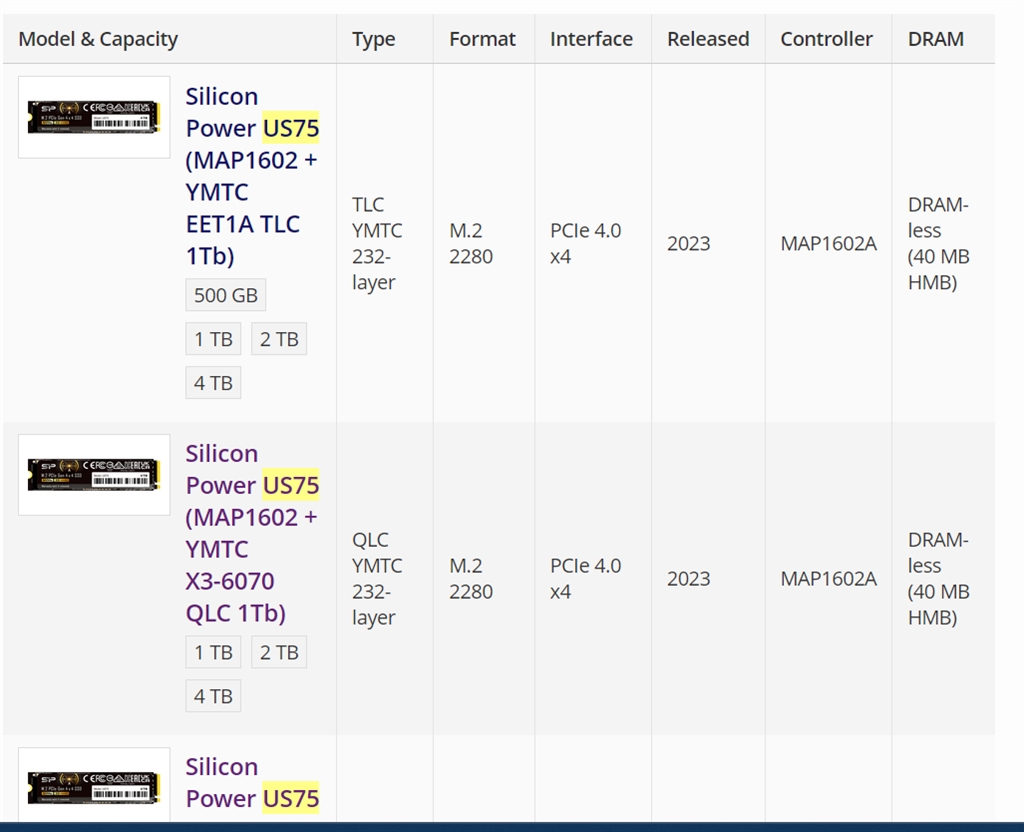Click the Released column header
Viewport: 1024px width, 832px height.
pos(708,39)
